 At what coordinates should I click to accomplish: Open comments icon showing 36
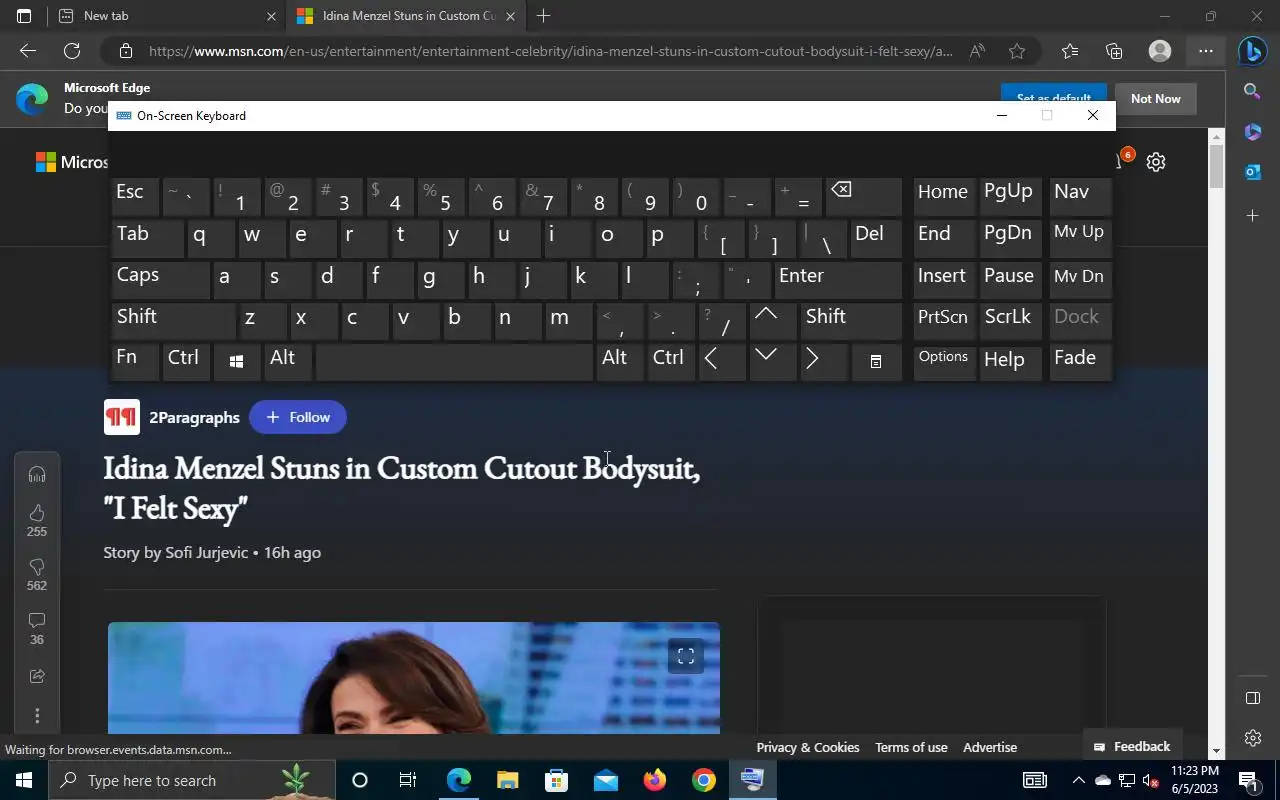coord(37,621)
